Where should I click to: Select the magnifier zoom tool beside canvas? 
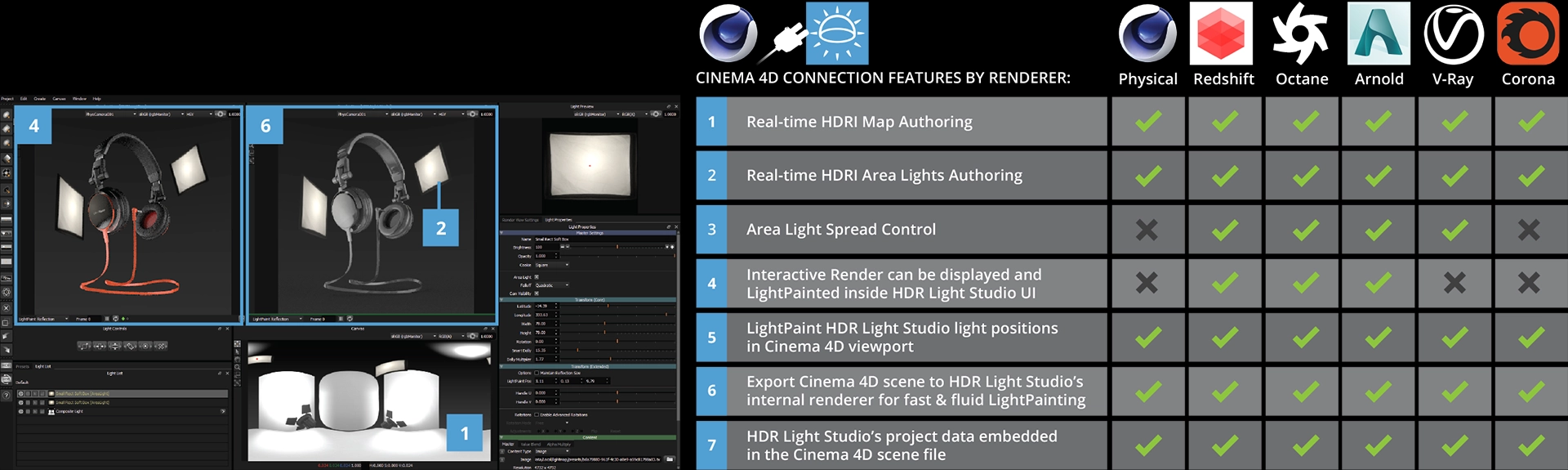click(x=238, y=367)
